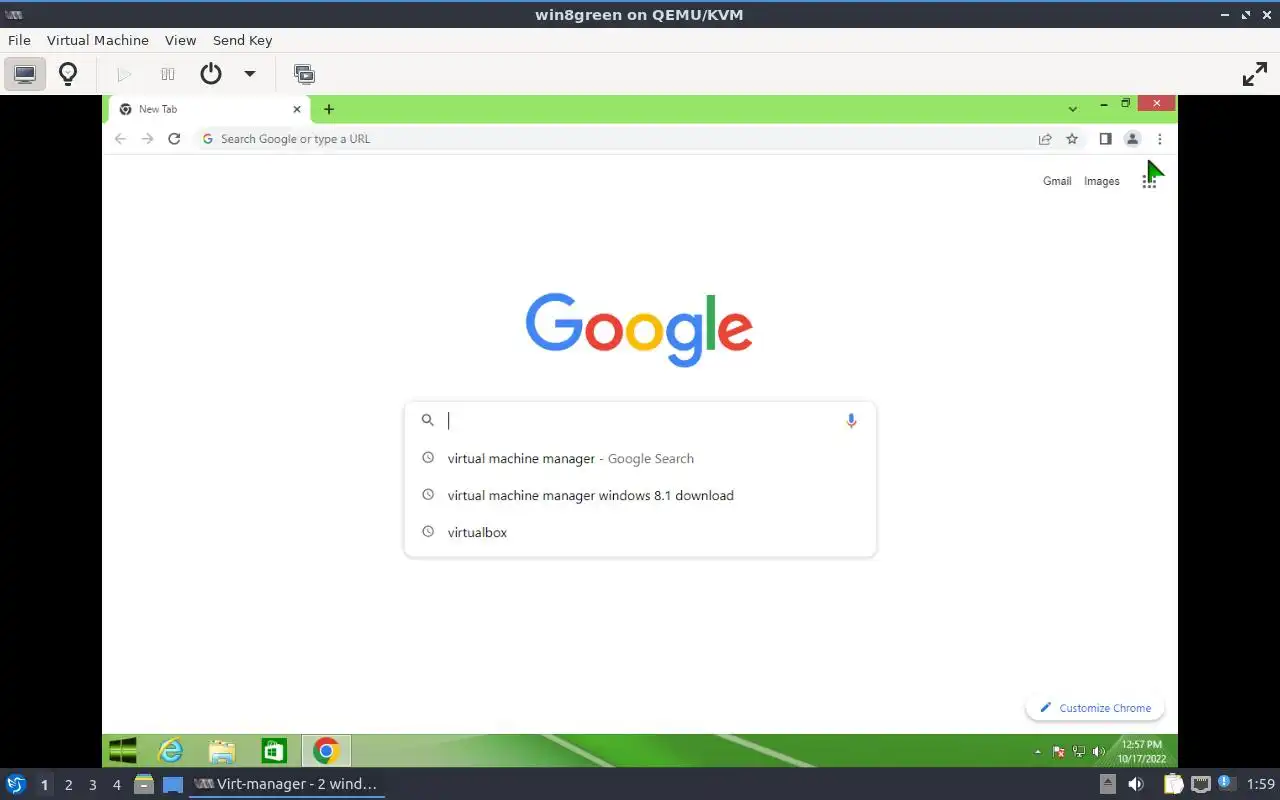Open the Send Key menu
This screenshot has height=800, width=1280.
[242, 40]
